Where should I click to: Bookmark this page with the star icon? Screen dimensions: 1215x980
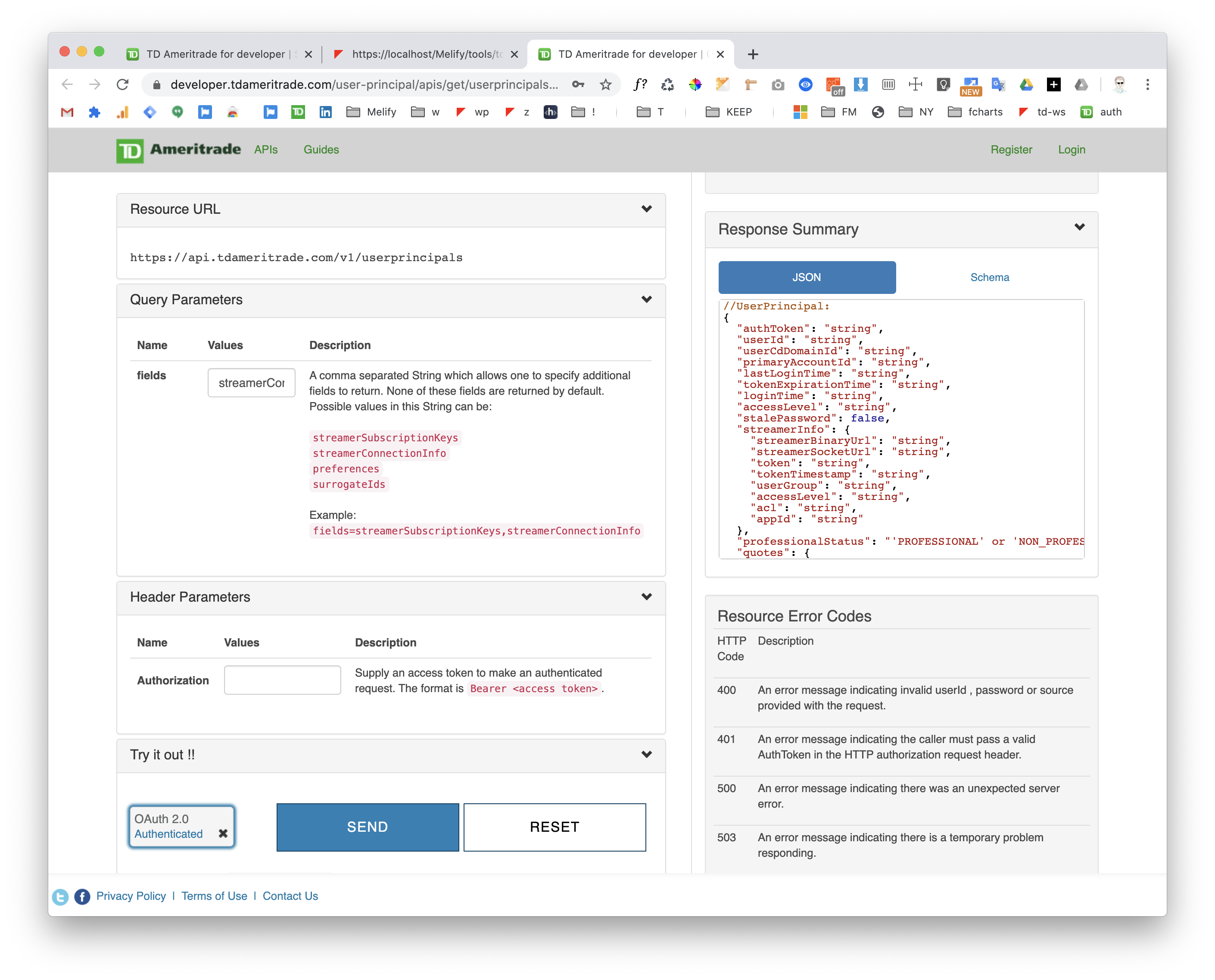pos(605,84)
